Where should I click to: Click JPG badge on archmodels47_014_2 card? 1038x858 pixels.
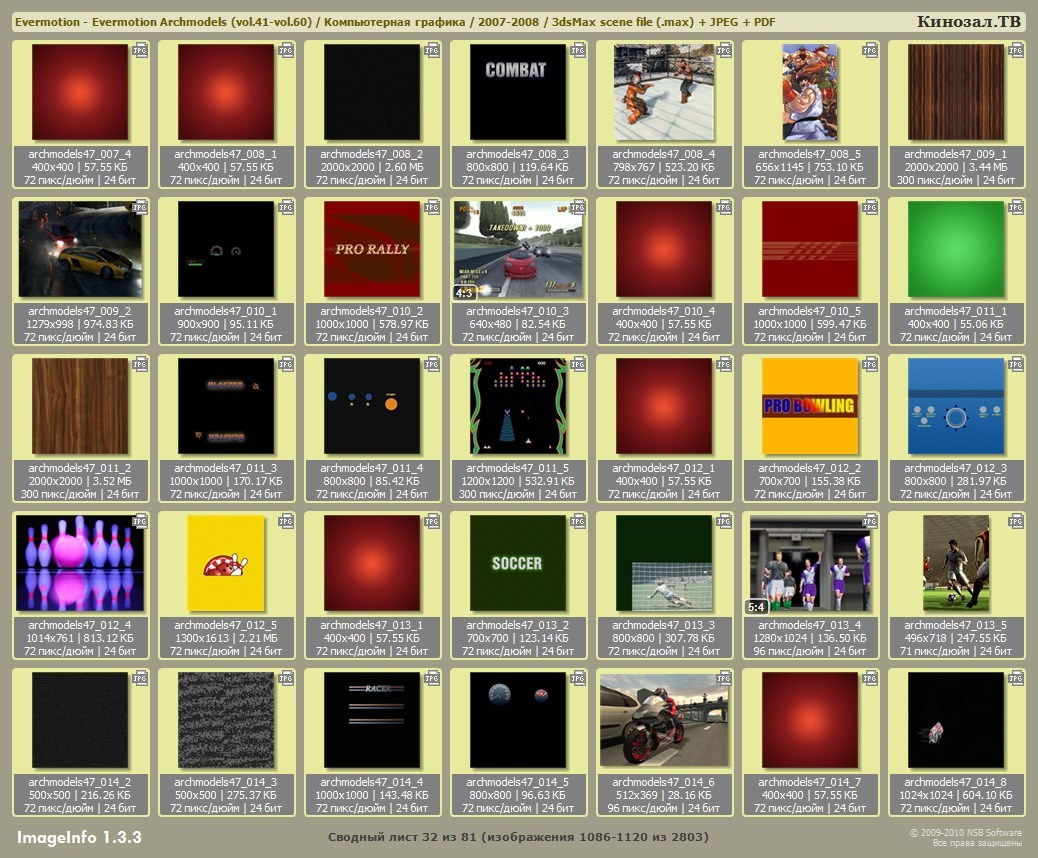click(x=140, y=679)
